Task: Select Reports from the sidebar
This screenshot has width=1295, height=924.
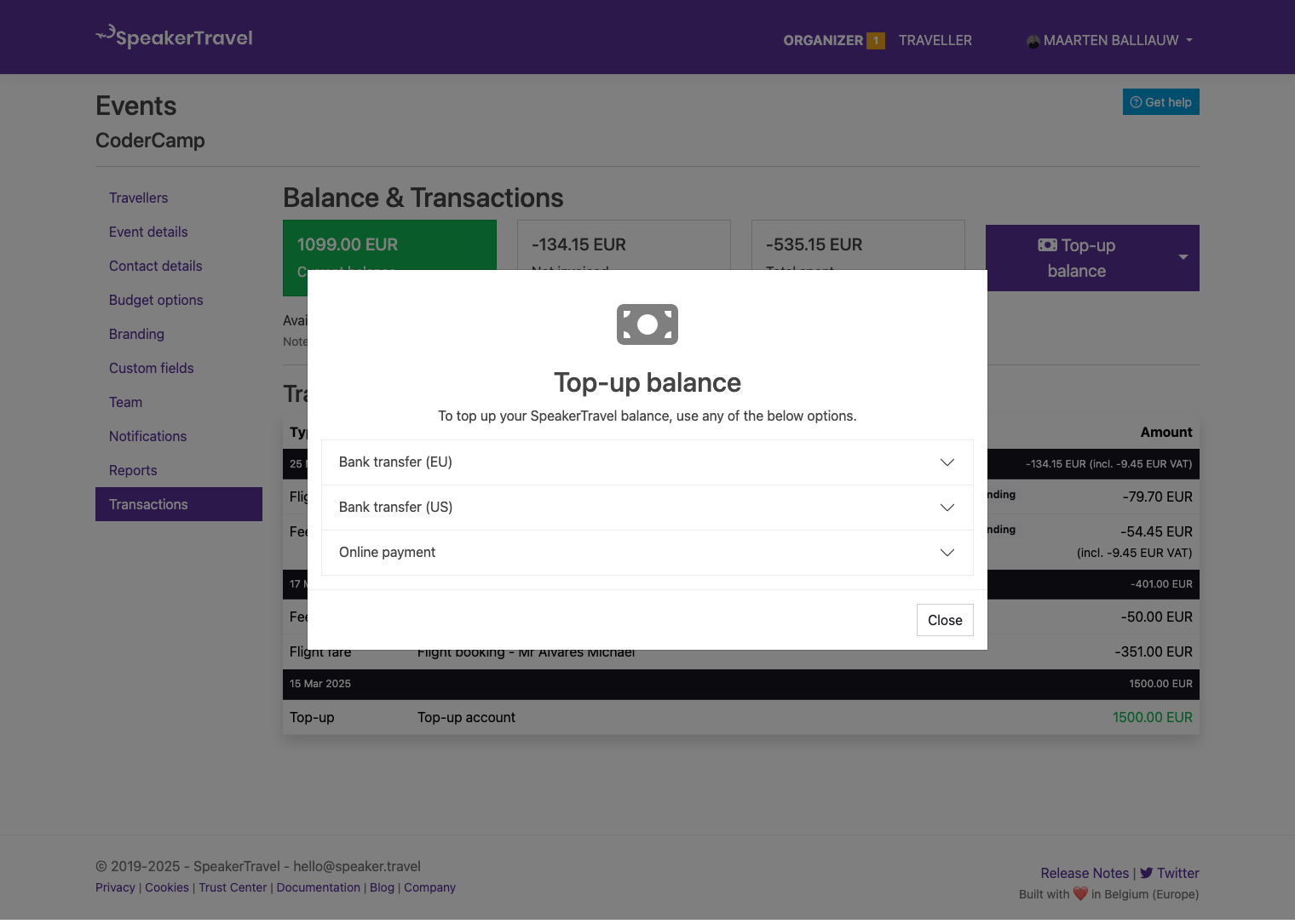Action: [133, 470]
